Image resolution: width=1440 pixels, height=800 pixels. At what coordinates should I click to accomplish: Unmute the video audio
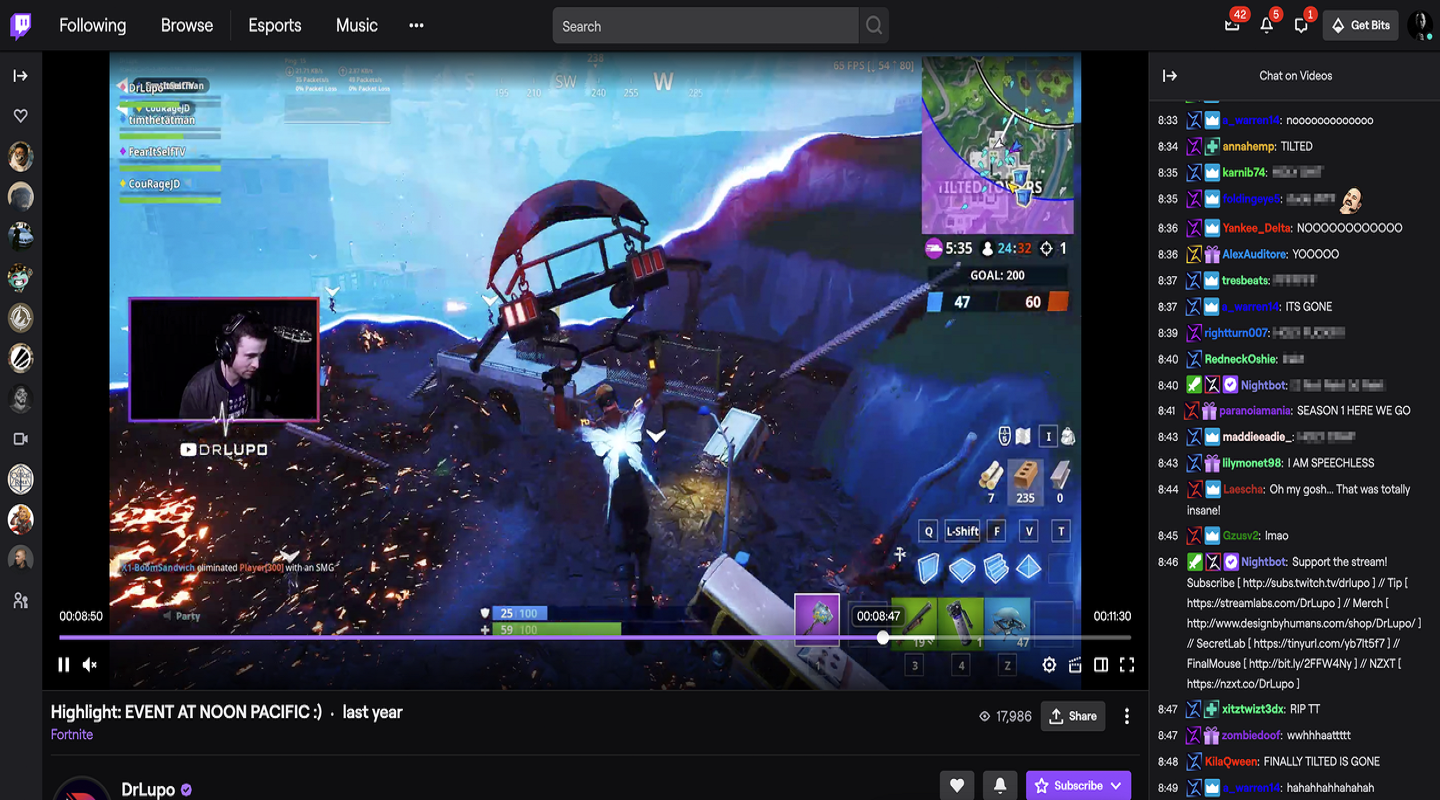coord(90,665)
